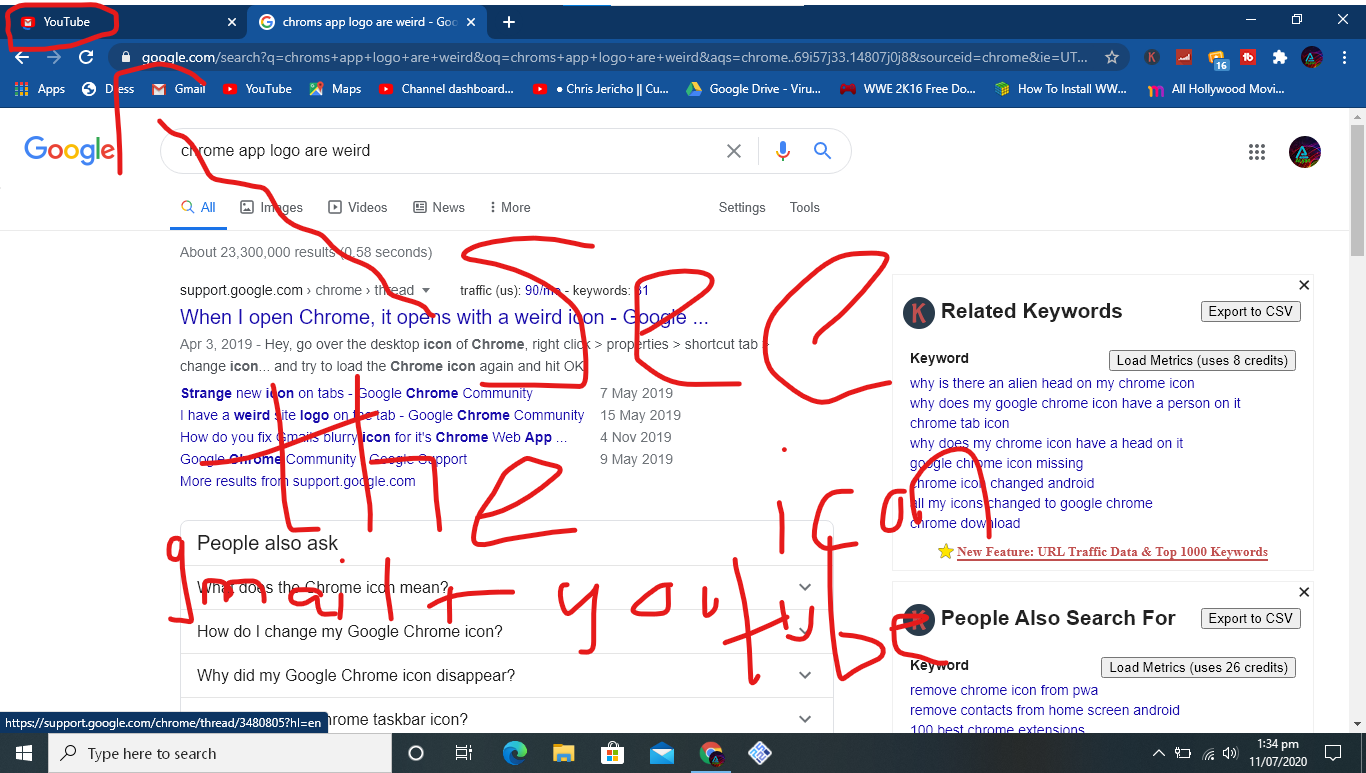
Task: Open 'When I open Chrome' result link
Action: (x=444, y=317)
